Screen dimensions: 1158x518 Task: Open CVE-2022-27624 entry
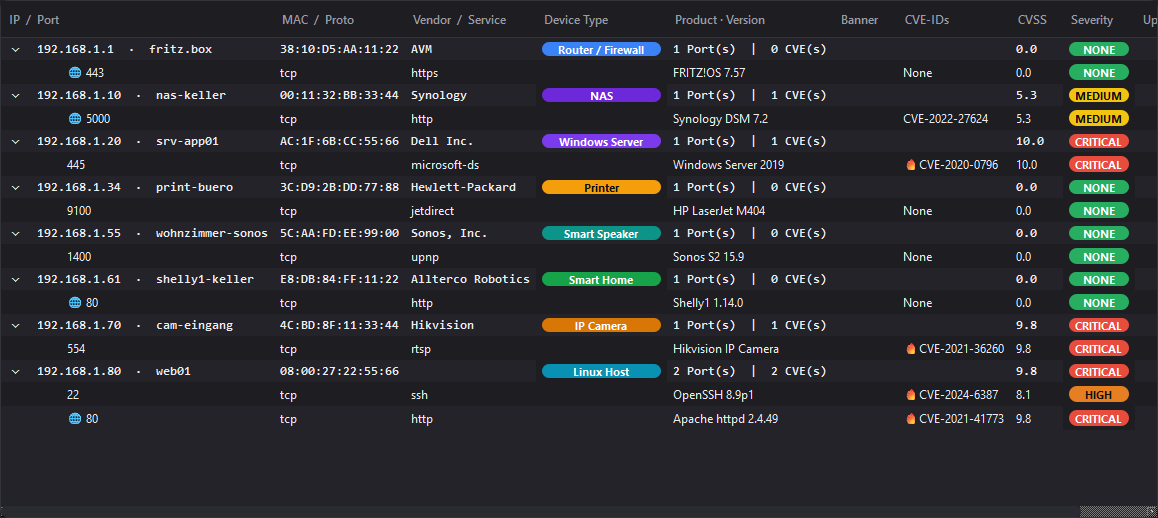(945, 118)
